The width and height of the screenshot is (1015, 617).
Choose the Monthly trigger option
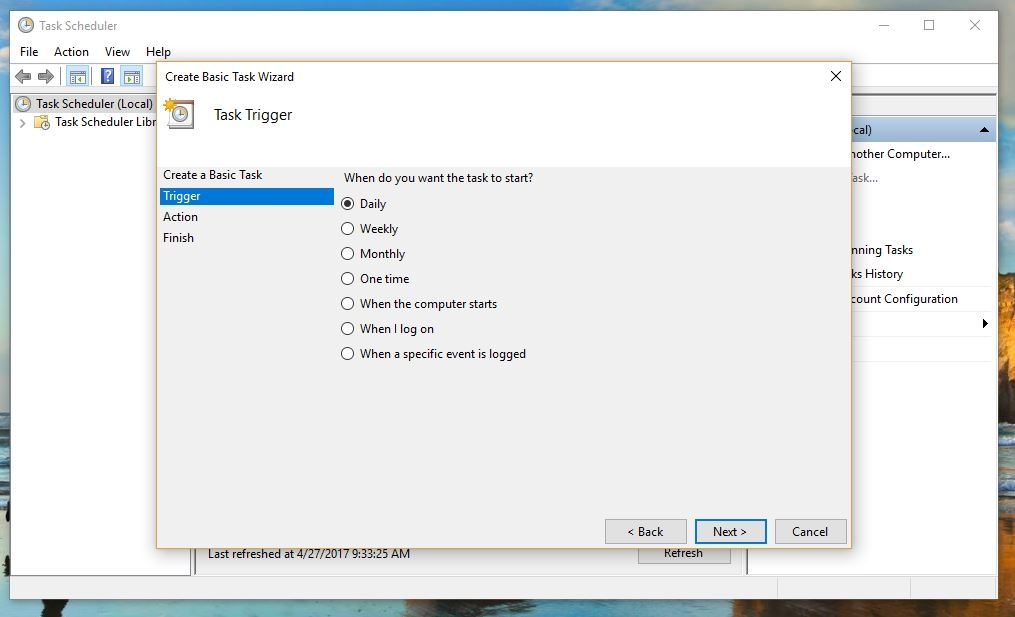(373, 254)
